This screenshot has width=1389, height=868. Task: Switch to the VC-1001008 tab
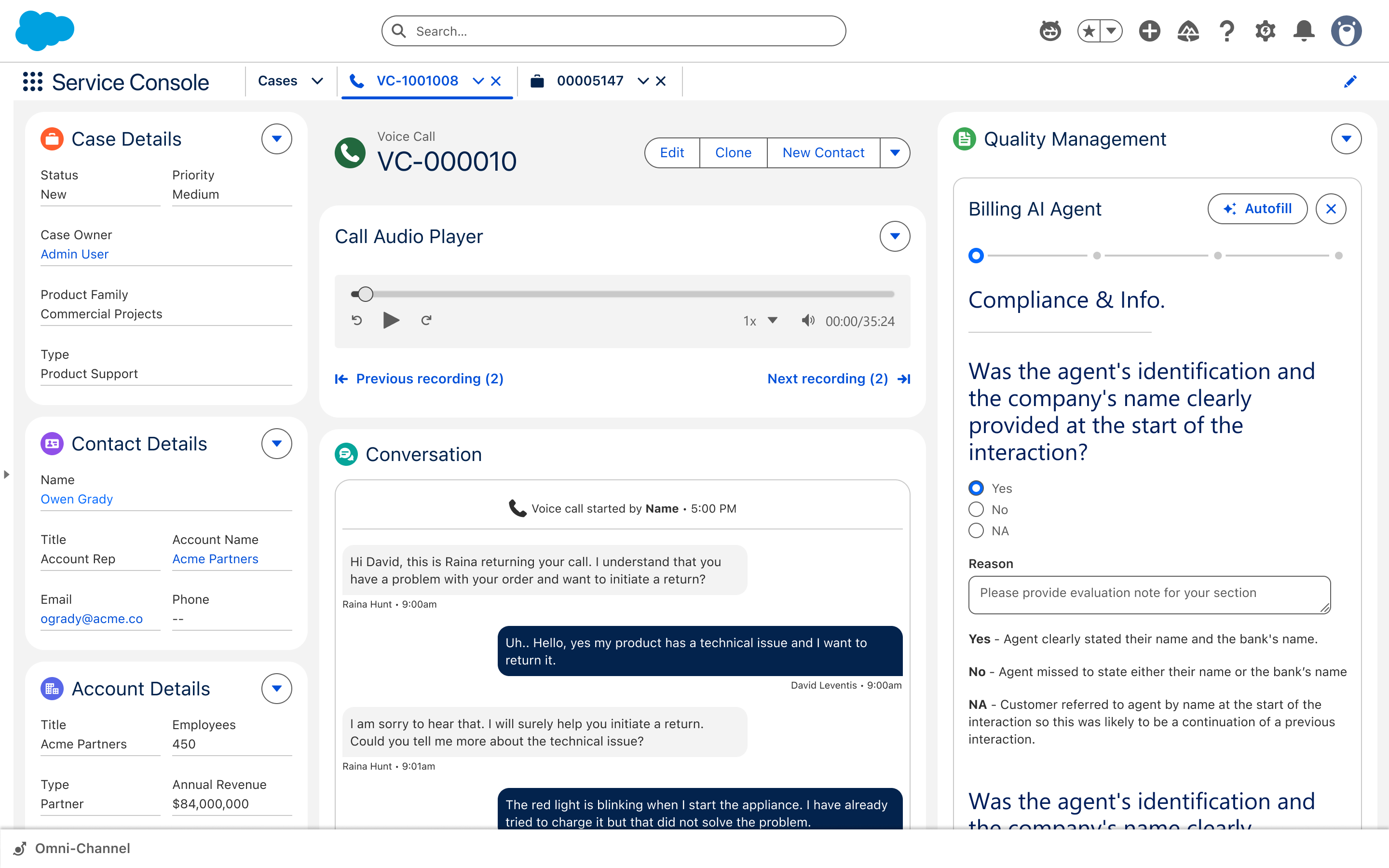pyautogui.click(x=417, y=81)
